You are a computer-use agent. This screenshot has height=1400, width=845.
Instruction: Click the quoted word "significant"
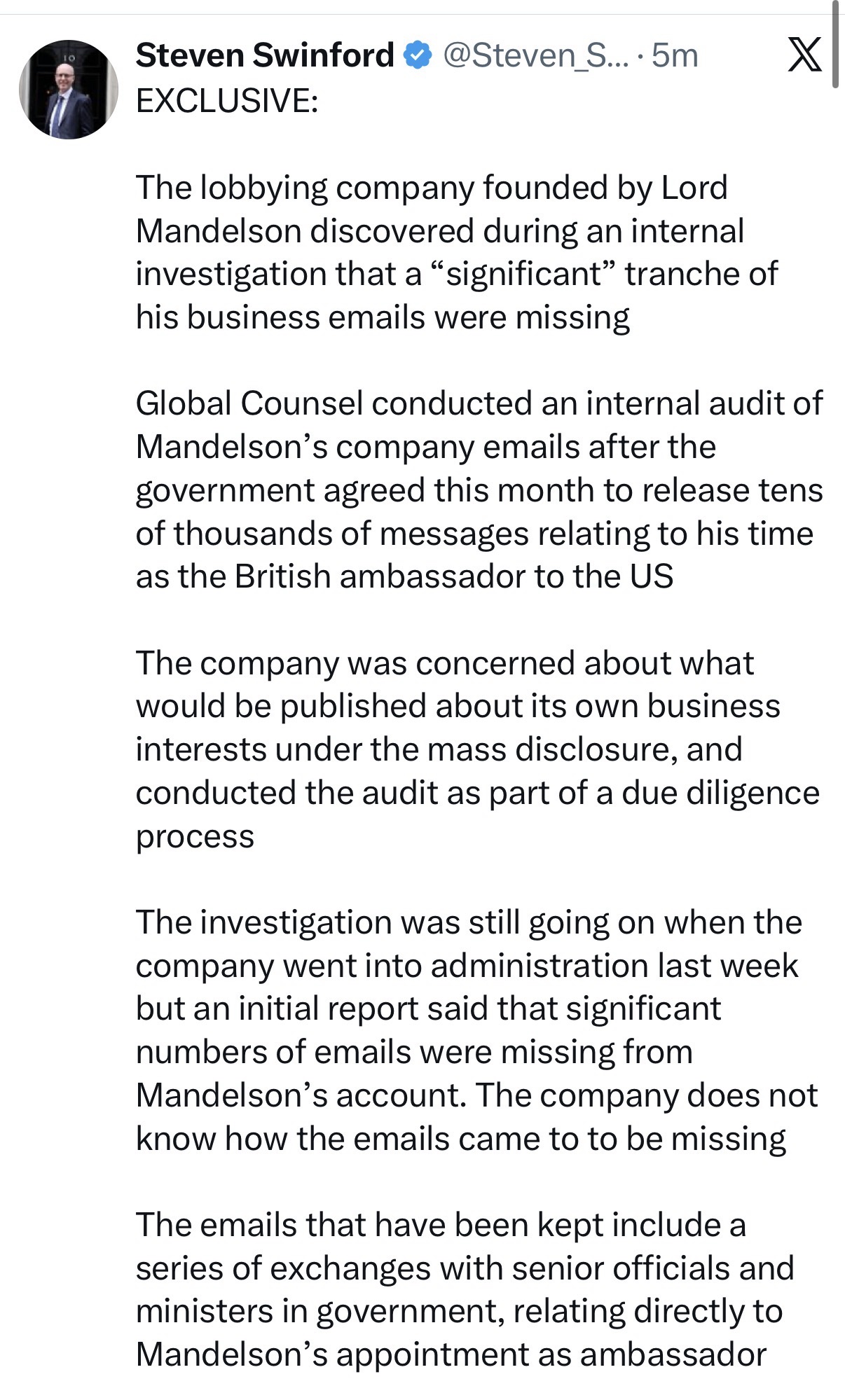(524, 274)
